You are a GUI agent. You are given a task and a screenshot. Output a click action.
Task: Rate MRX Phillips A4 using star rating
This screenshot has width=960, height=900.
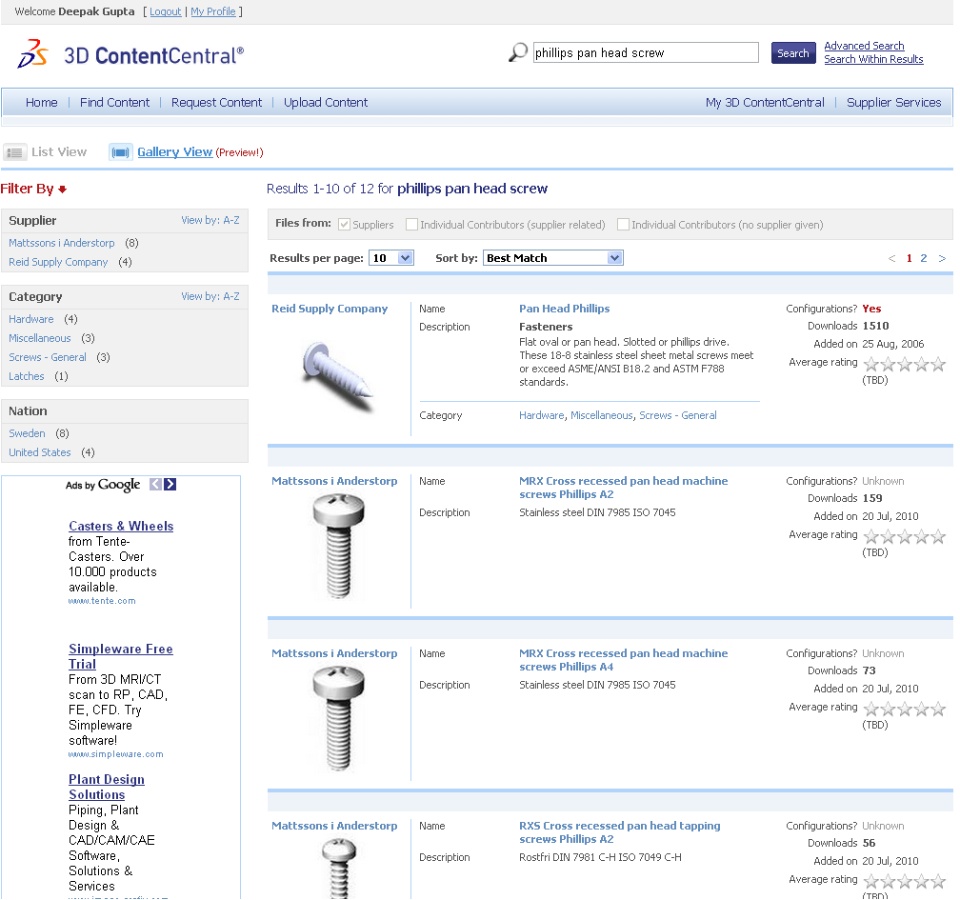(904, 710)
